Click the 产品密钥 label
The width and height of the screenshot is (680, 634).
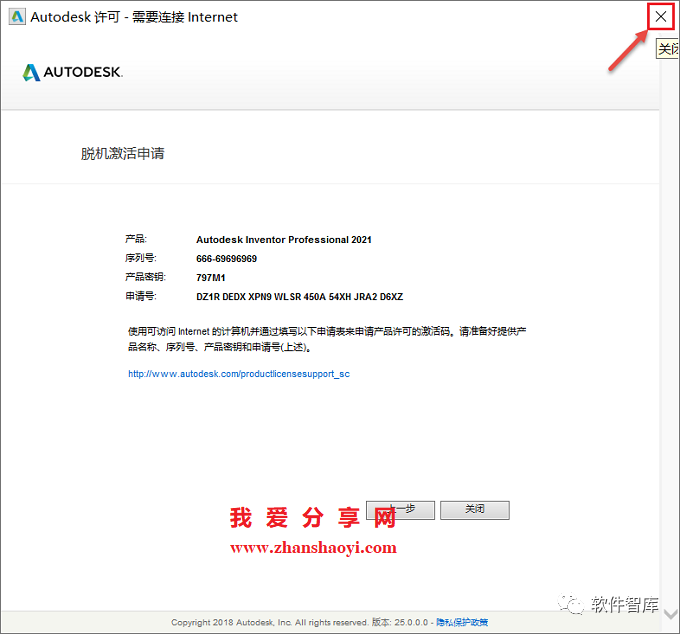coord(146,277)
